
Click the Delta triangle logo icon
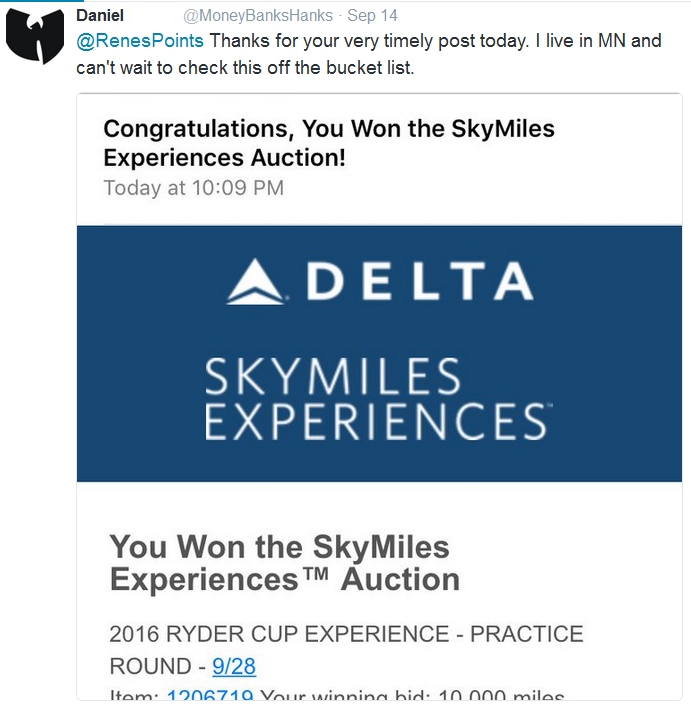[x=256, y=282]
